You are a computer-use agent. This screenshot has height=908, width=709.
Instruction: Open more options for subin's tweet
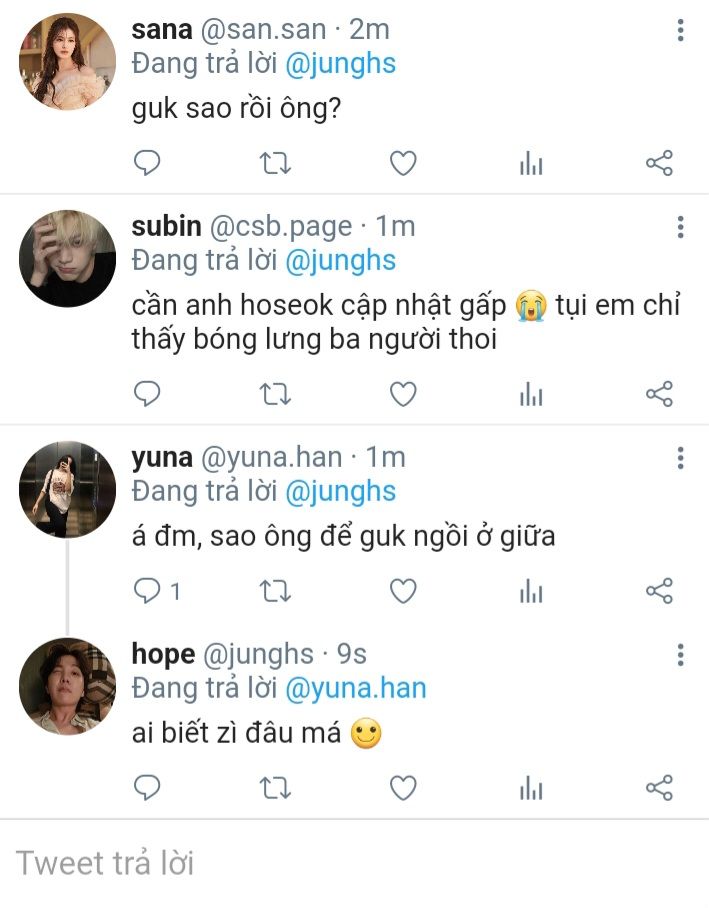click(680, 227)
